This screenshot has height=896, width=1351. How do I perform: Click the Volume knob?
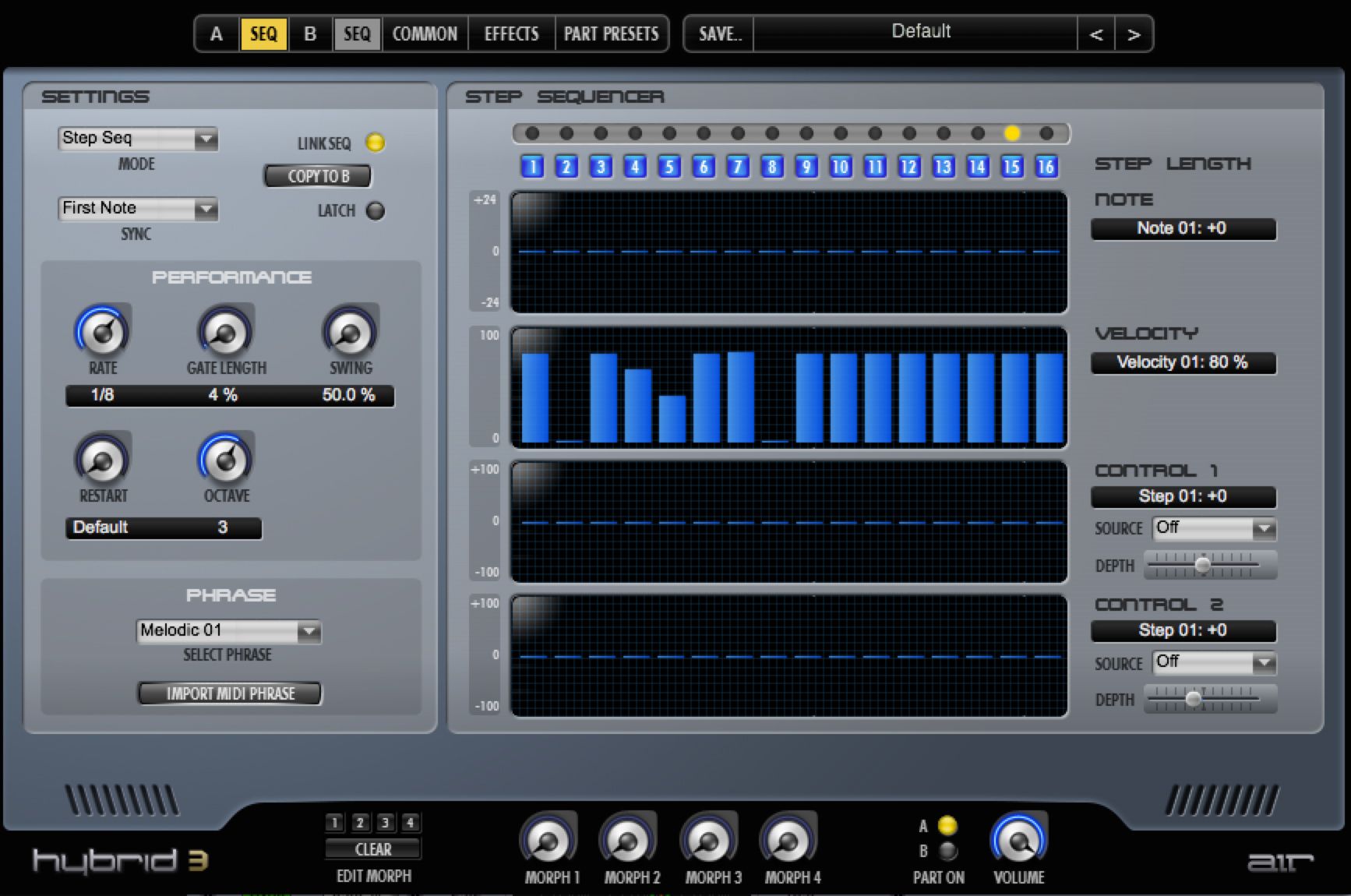1019,841
